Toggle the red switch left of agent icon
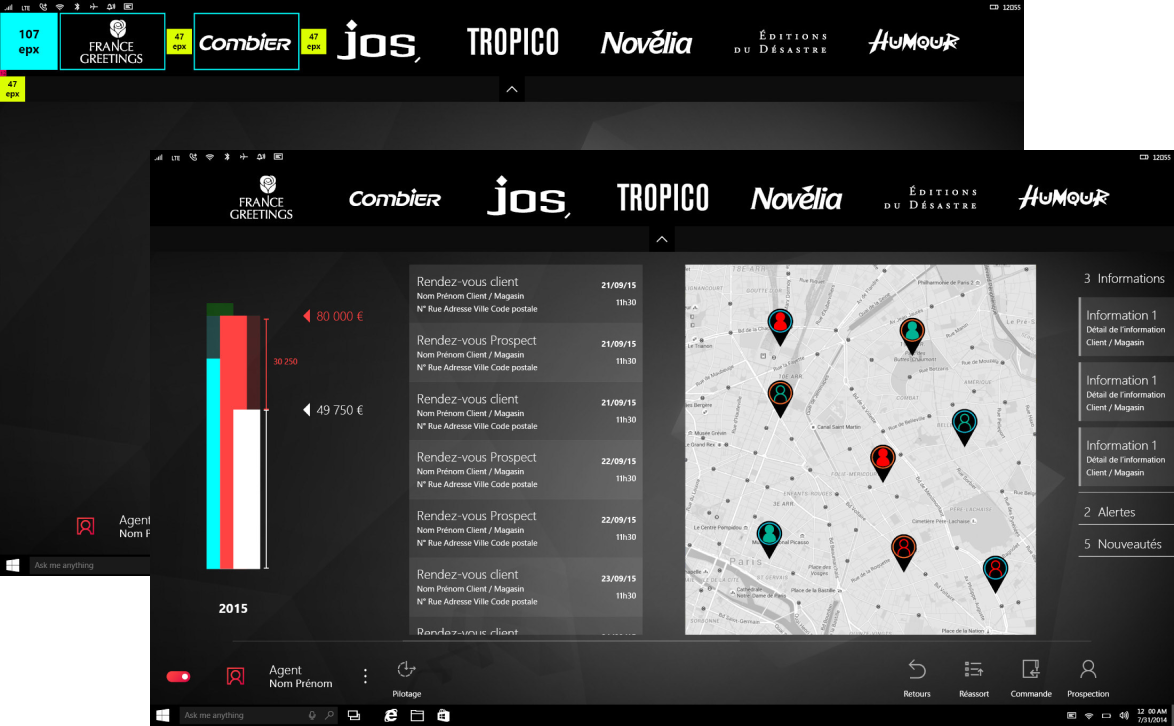 [x=178, y=677]
